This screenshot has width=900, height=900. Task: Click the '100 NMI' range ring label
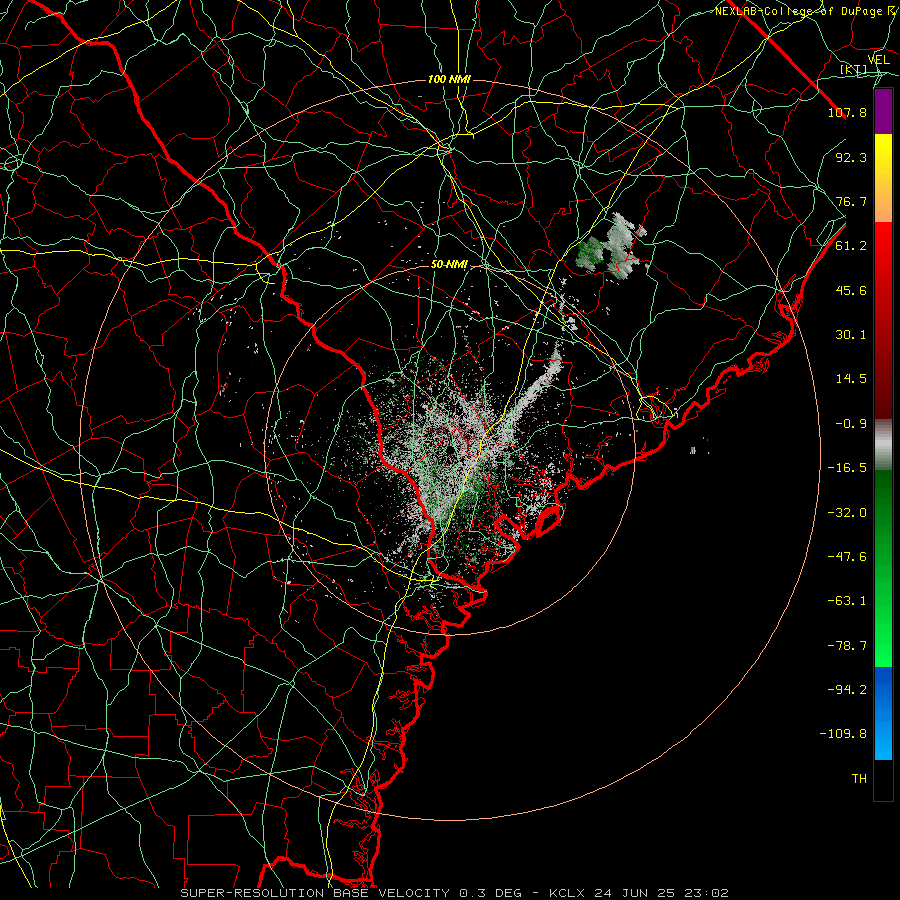tap(449, 79)
